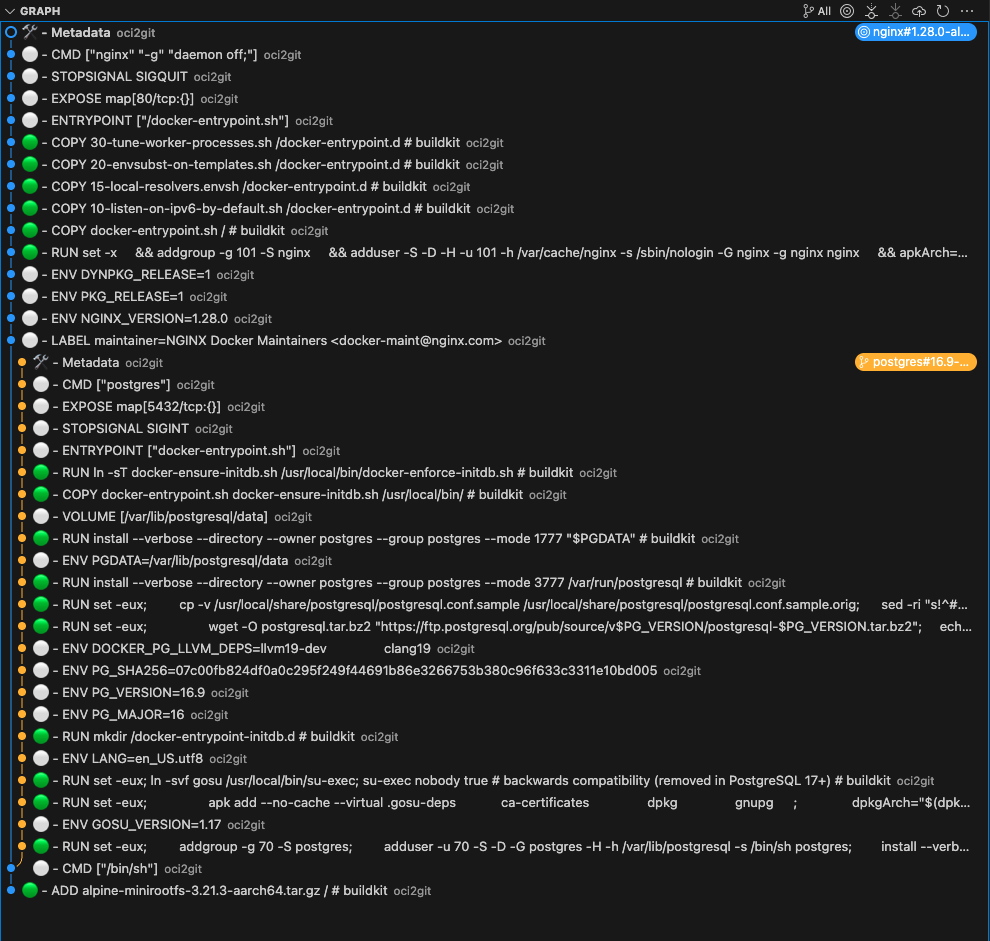The height and width of the screenshot is (941, 990).
Task: Click the tools emoji on nginx Metadata row
Action: (30, 32)
